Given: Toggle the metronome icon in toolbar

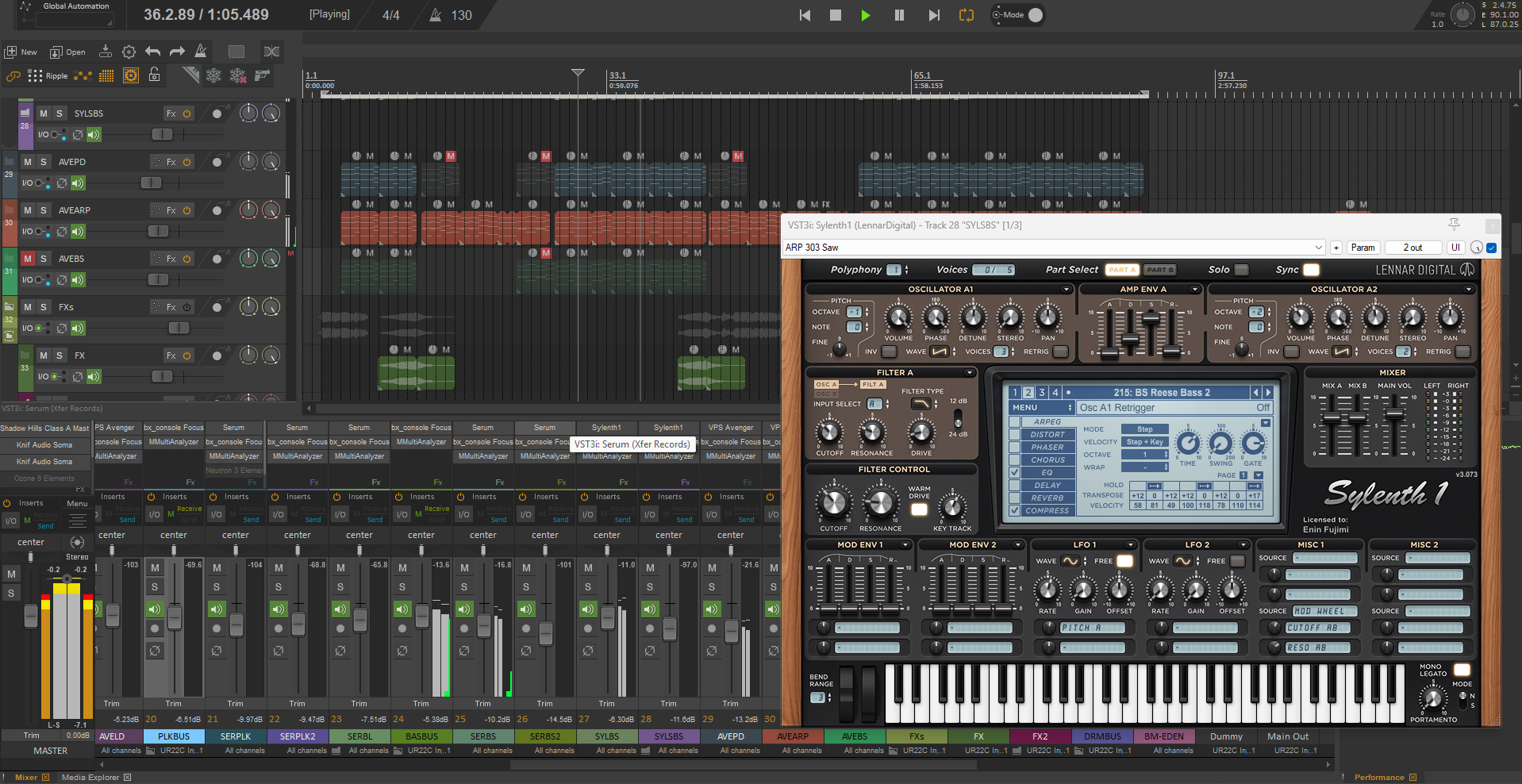Looking at the screenshot, I should tap(201, 52).
